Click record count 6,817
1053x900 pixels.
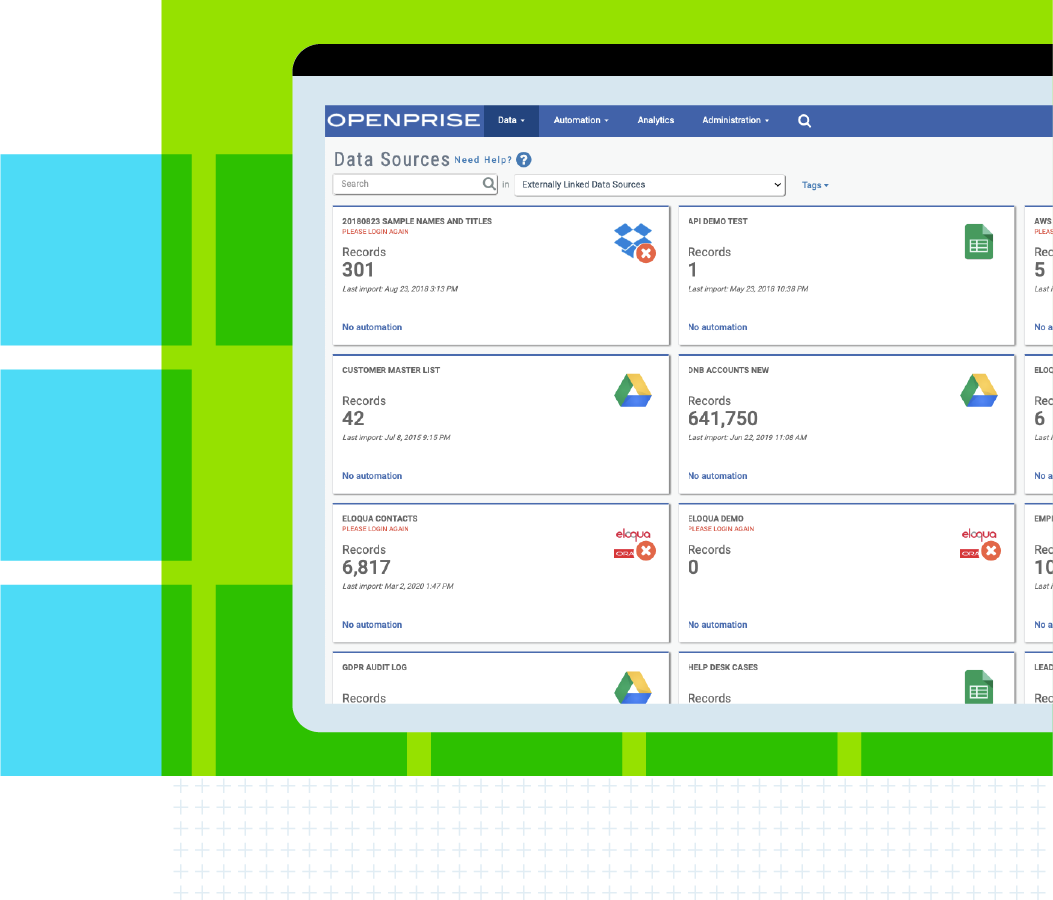(366, 568)
